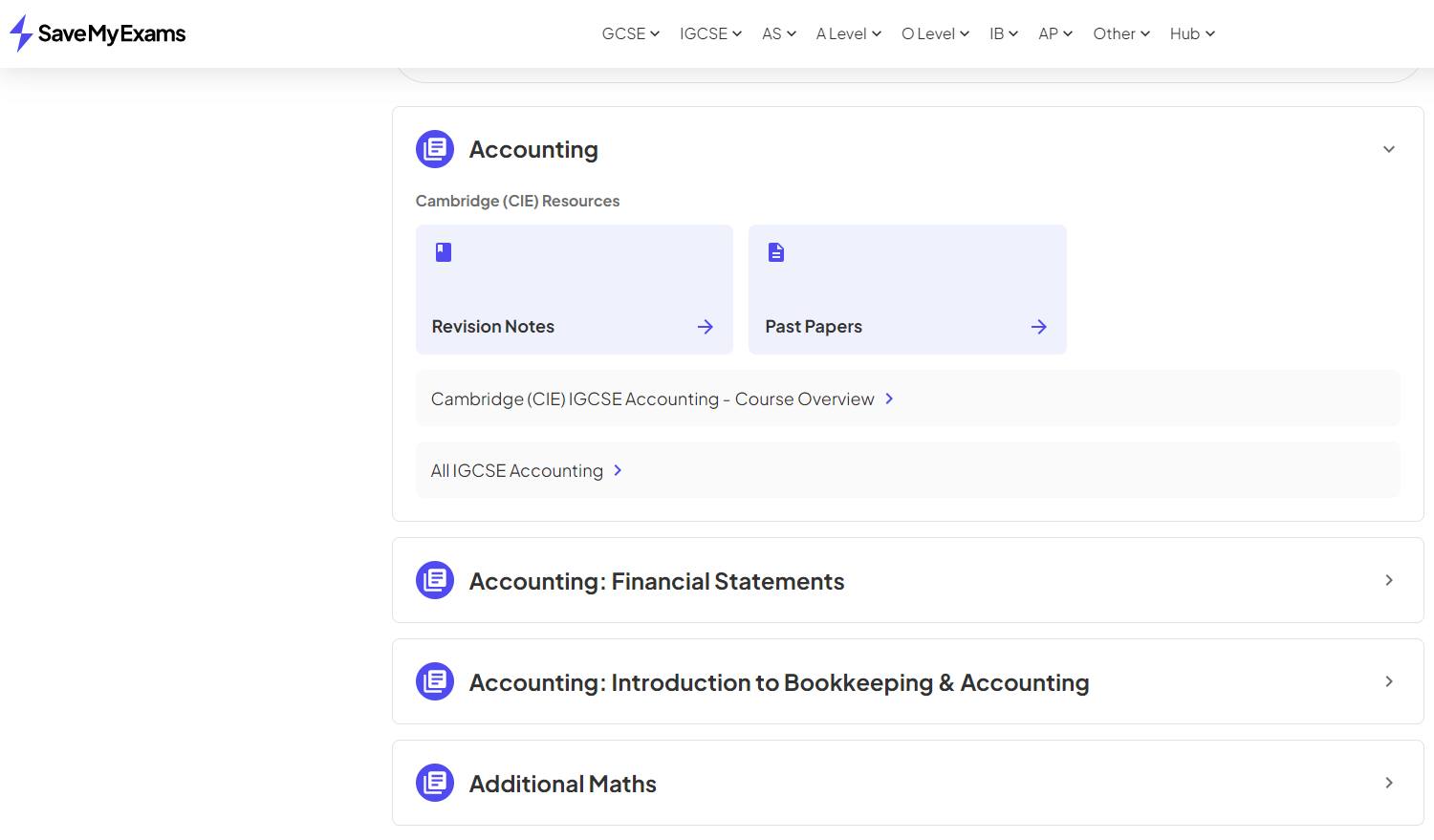Click the Accounting: Financial Statements round icon

click(x=435, y=580)
